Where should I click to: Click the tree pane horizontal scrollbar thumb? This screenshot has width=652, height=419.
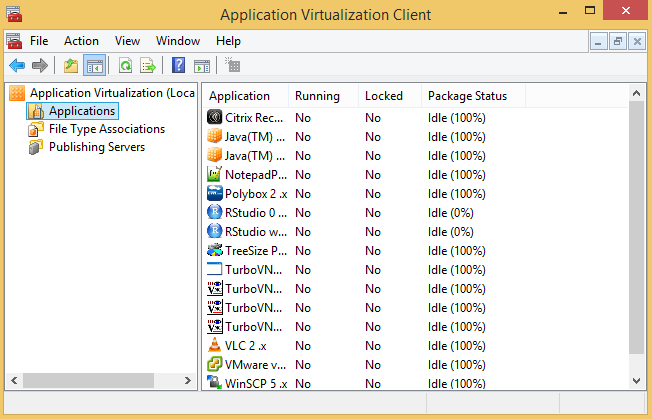(x=89, y=380)
